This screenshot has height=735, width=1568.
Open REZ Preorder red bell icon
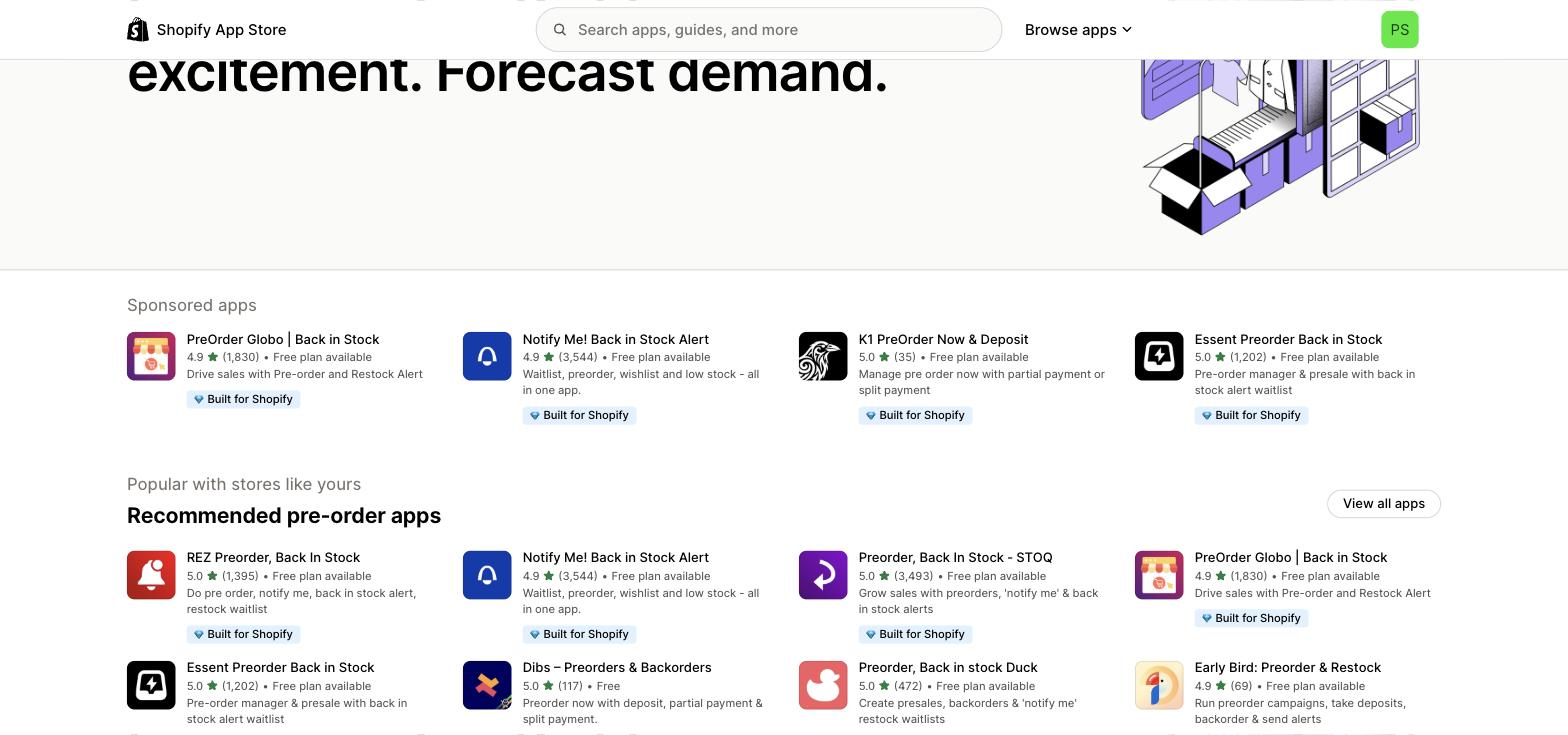point(151,575)
